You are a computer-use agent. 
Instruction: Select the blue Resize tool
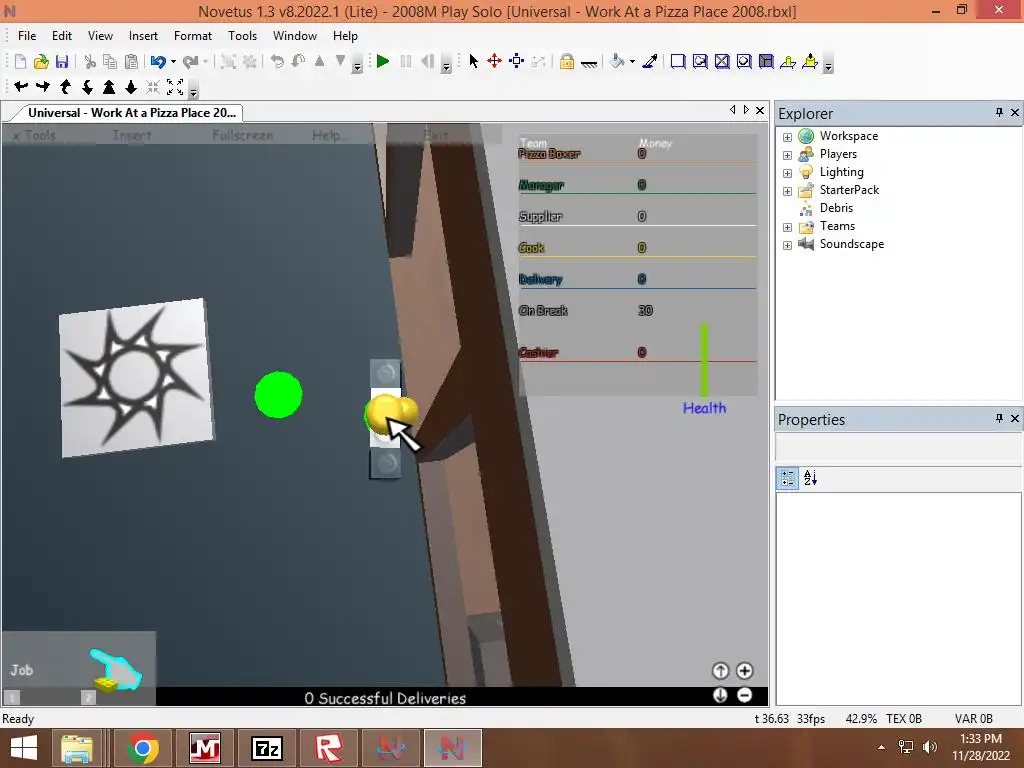[x=517, y=61]
